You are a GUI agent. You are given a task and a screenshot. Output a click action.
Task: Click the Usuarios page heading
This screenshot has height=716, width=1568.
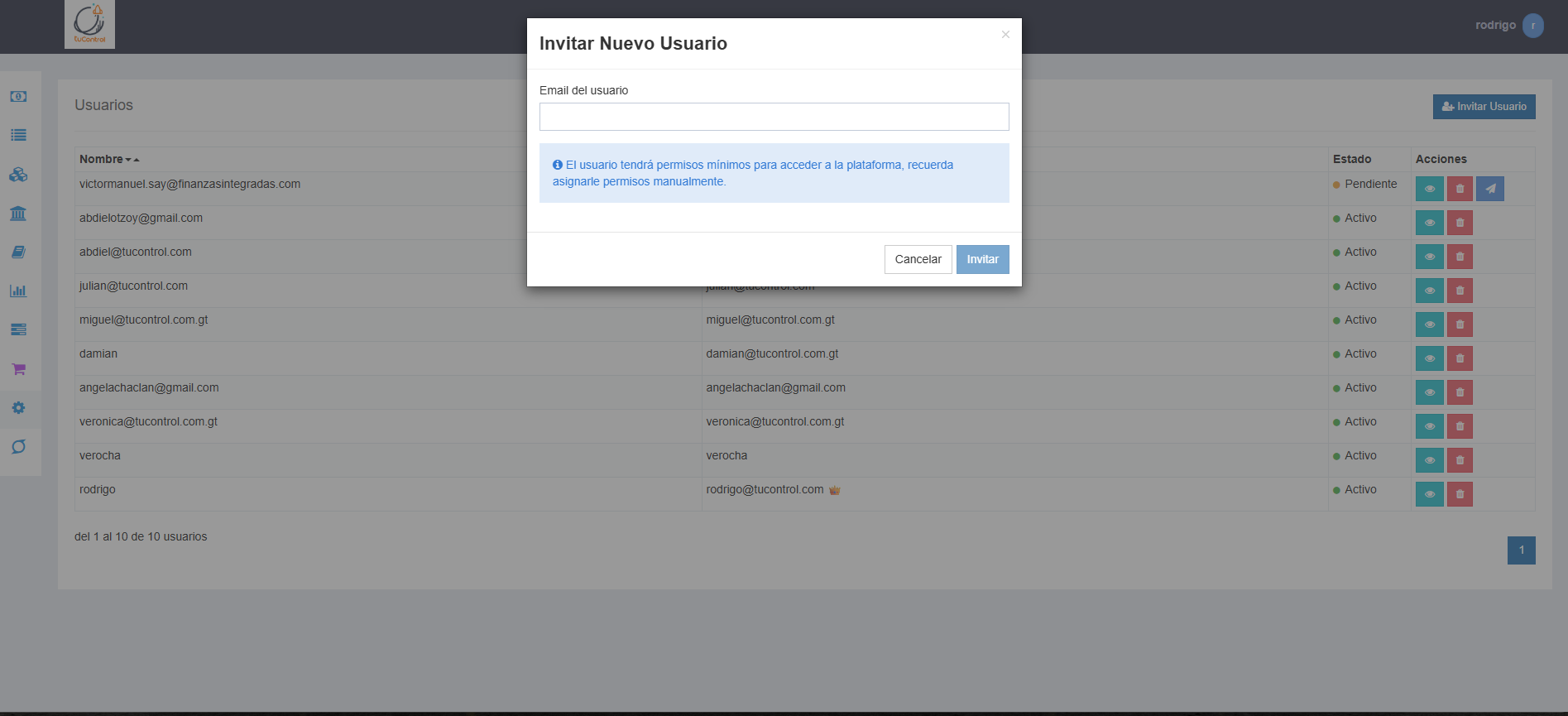(x=103, y=105)
